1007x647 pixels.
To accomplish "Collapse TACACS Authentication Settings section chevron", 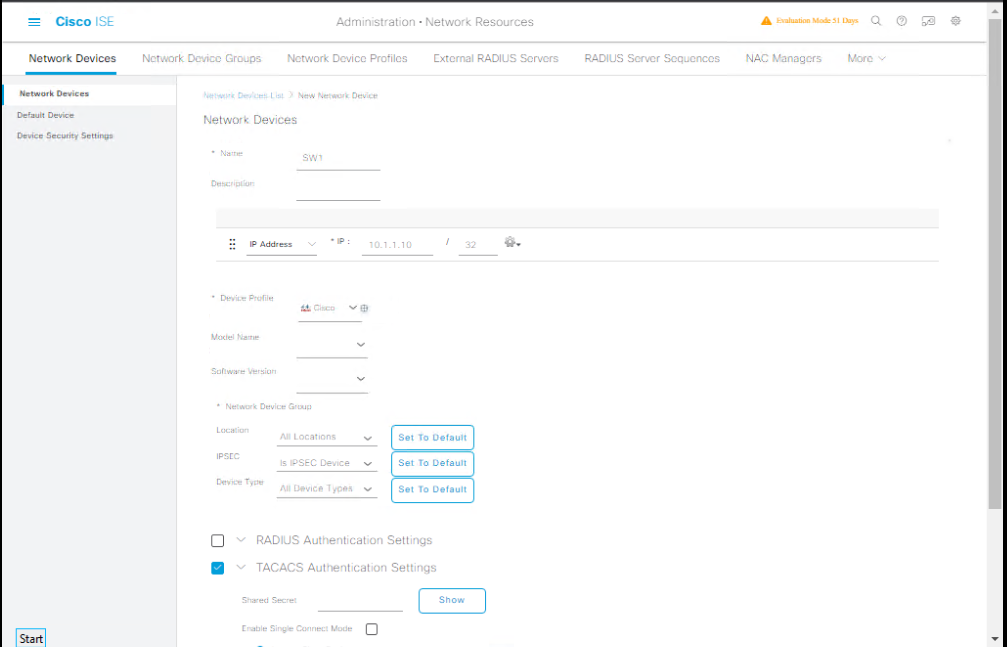I will click(x=241, y=567).
